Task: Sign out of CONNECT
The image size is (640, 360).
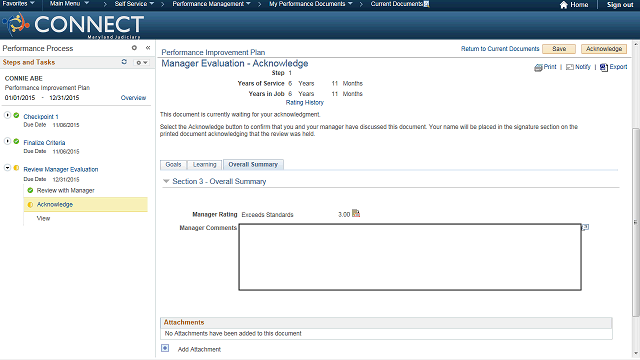Action: 620,4
